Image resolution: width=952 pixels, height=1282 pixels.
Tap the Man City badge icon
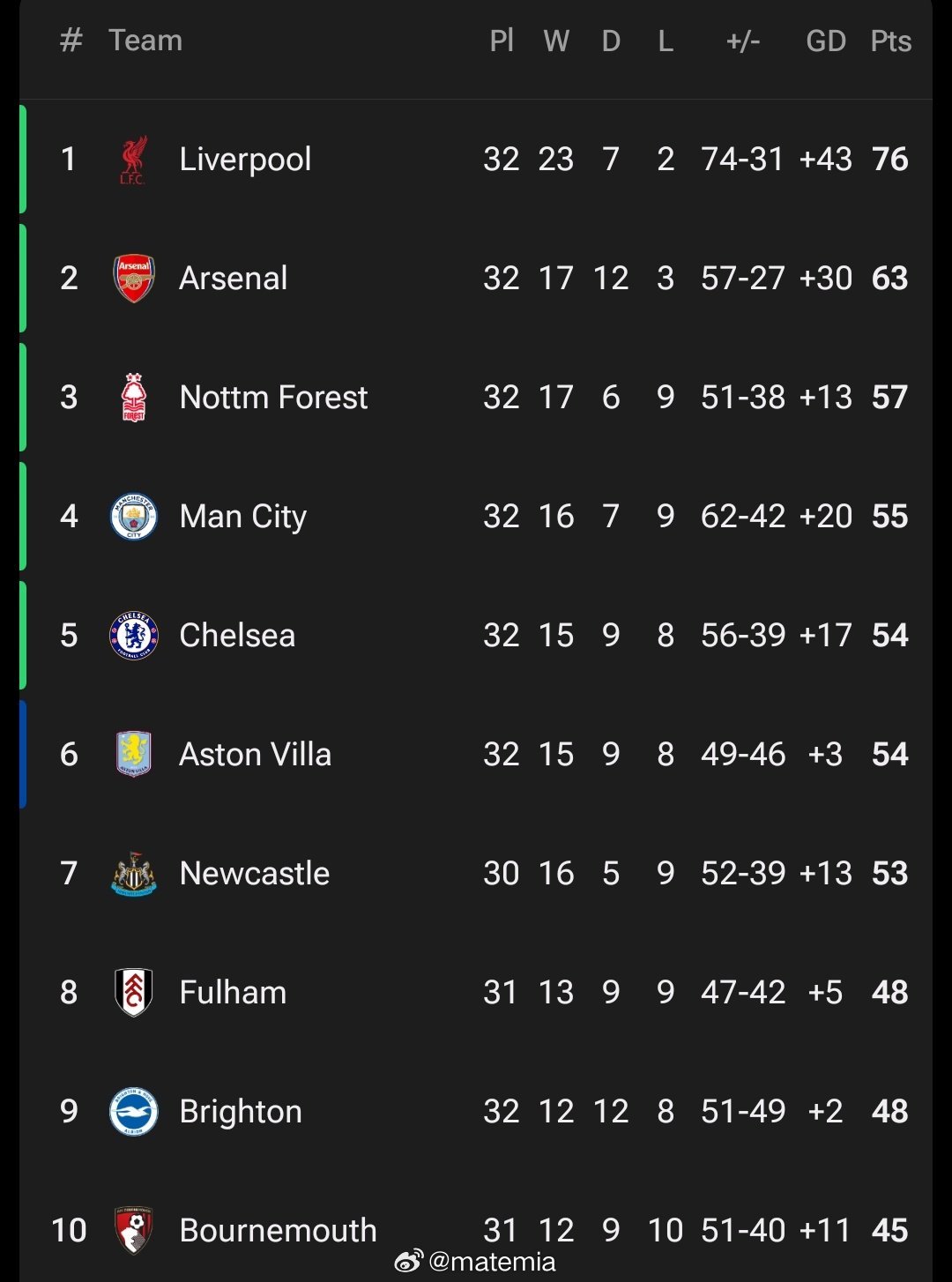point(133,517)
